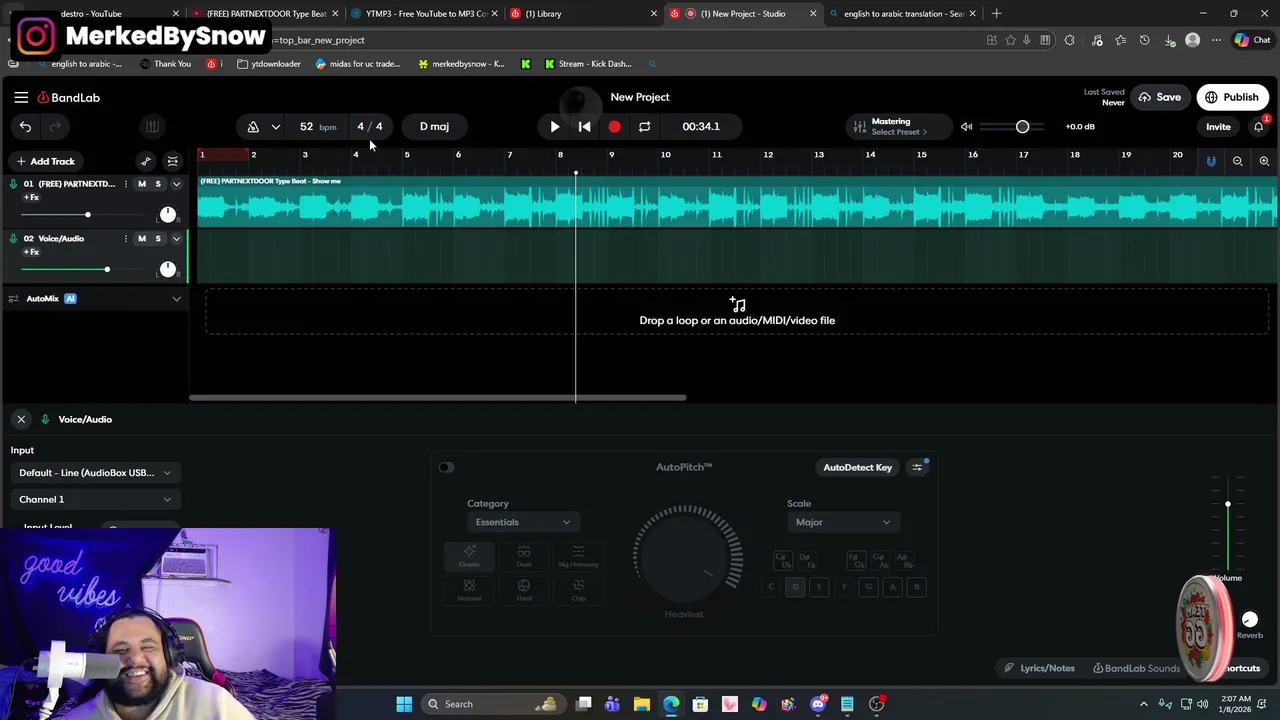The width and height of the screenshot is (1280, 720).
Task: Expand track 01 options chevron
Action: (x=176, y=184)
